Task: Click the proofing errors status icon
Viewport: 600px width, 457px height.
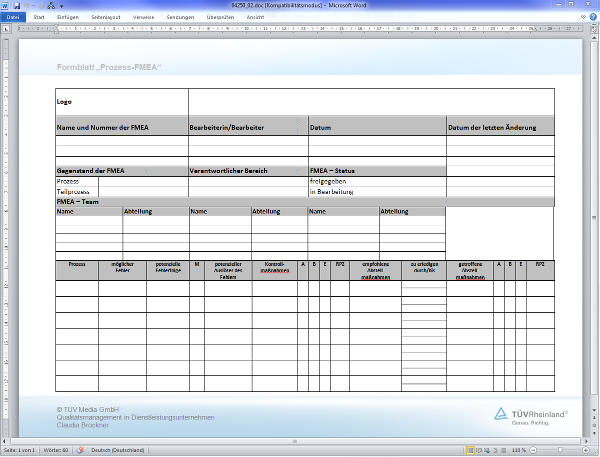Action: click(82, 451)
